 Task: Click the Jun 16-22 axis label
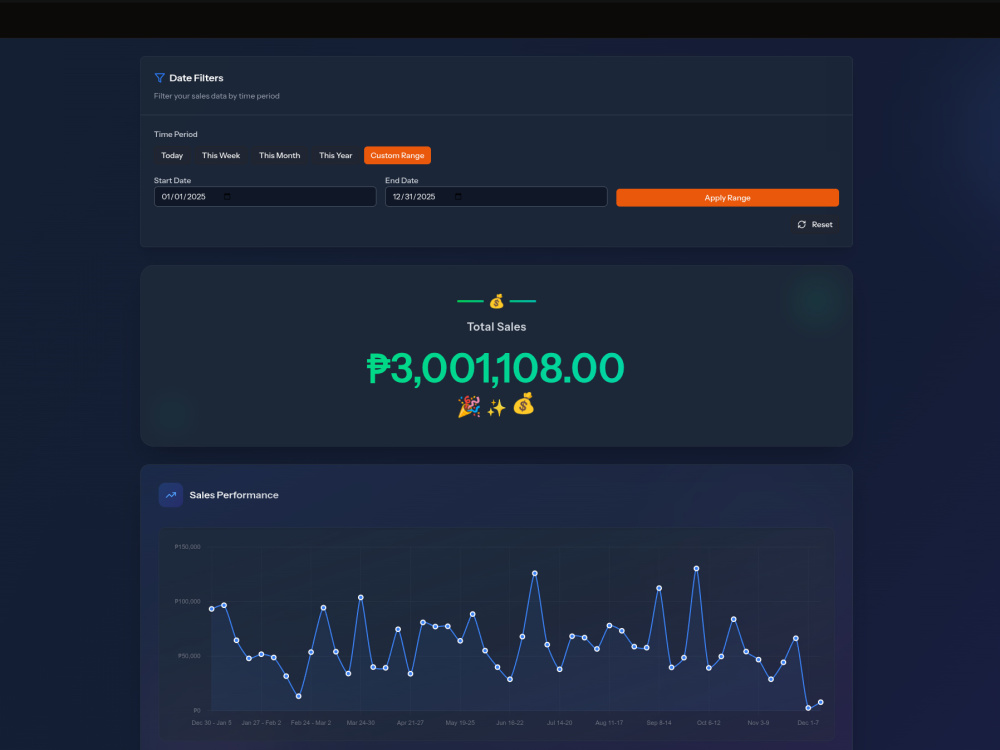[x=510, y=723]
